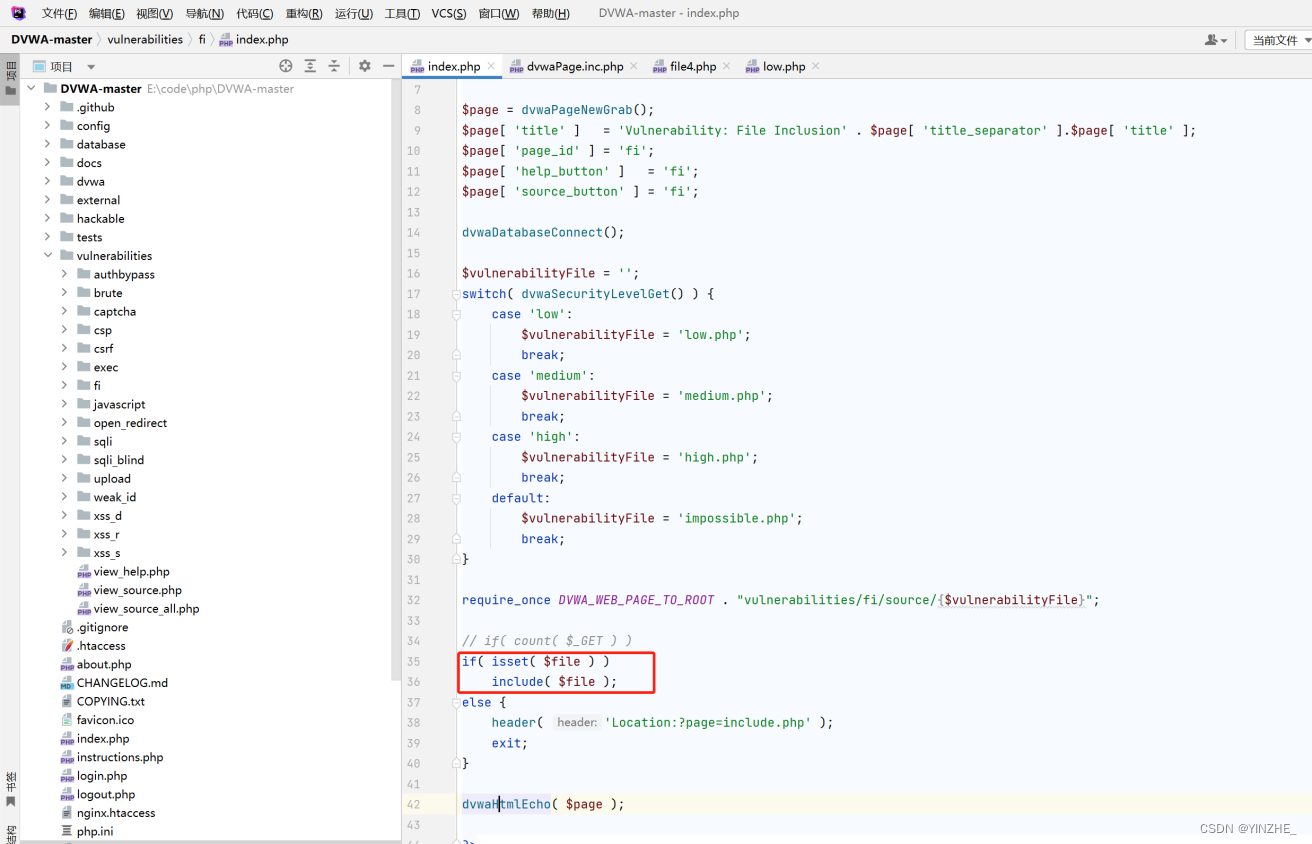The width and height of the screenshot is (1312, 844).
Task: Click the Expand All icon in Project panel
Action: point(310,66)
